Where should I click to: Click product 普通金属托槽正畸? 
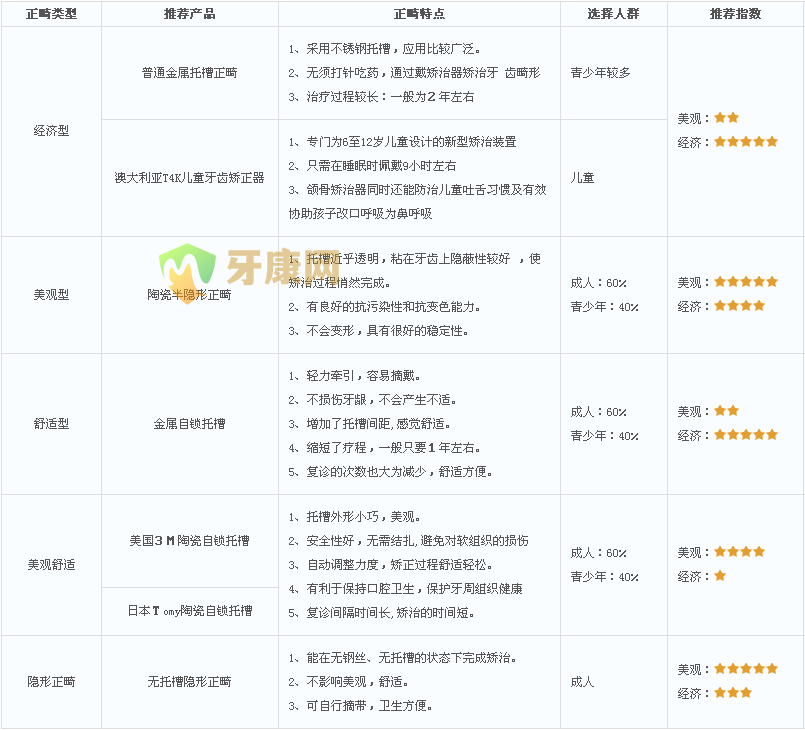tap(189, 73)
